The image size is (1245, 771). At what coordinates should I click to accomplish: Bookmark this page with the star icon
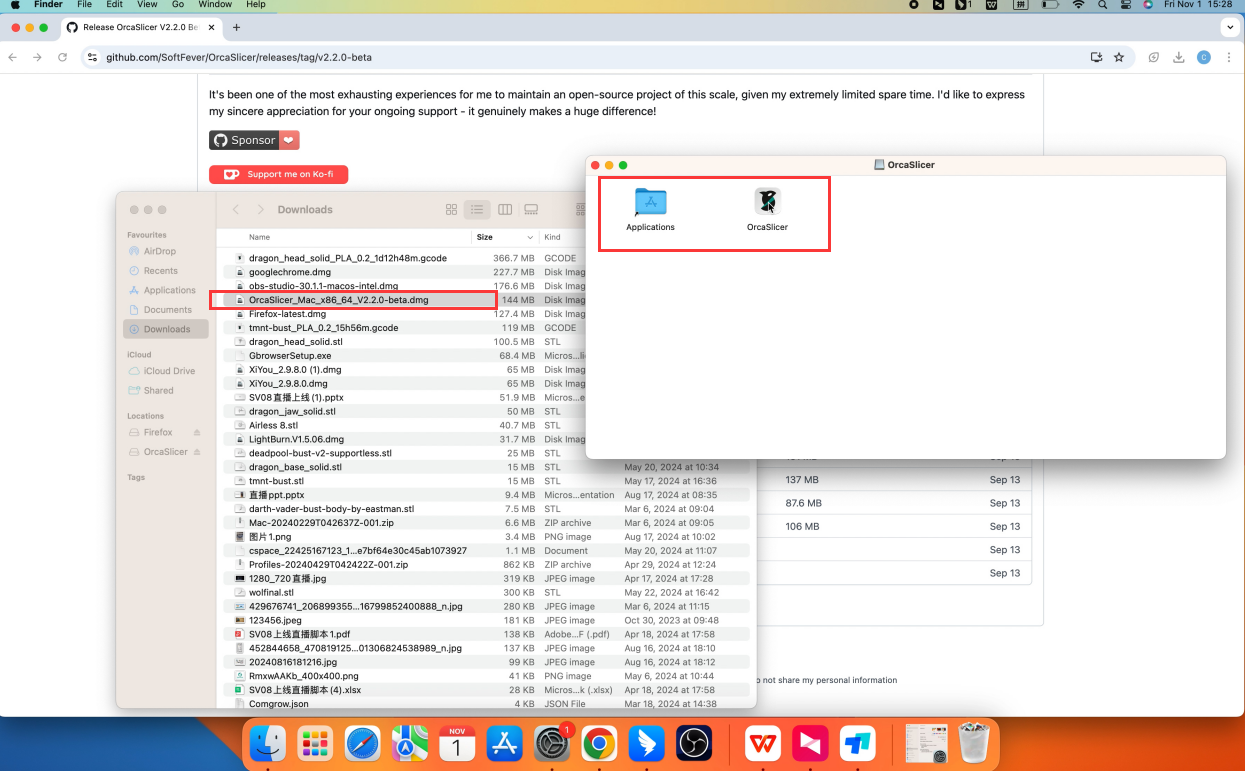1119,57
